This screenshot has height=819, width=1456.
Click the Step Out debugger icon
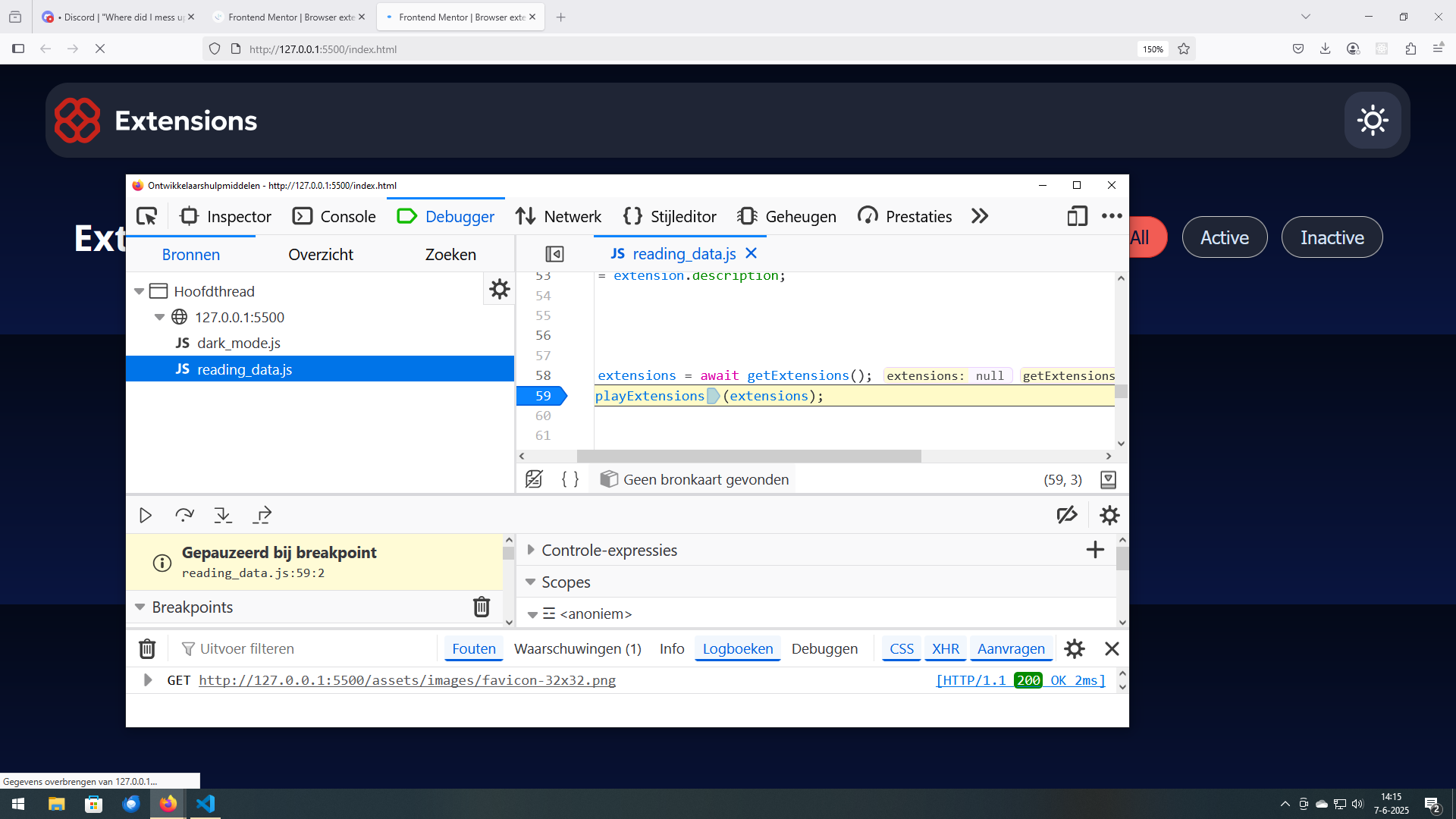pos(262,516)
